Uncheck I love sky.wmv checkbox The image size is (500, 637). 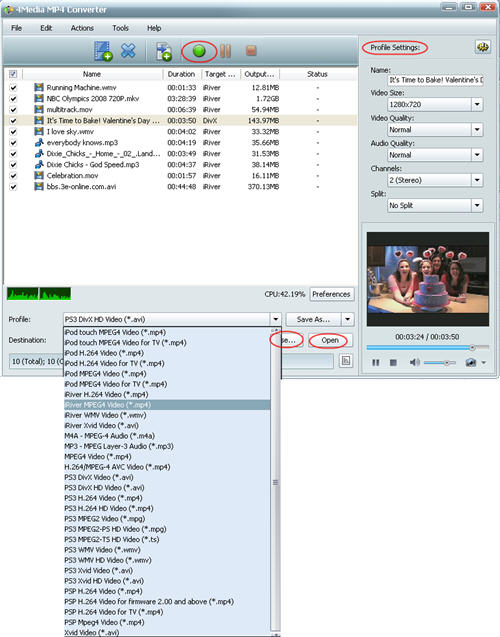coord(13,132)
